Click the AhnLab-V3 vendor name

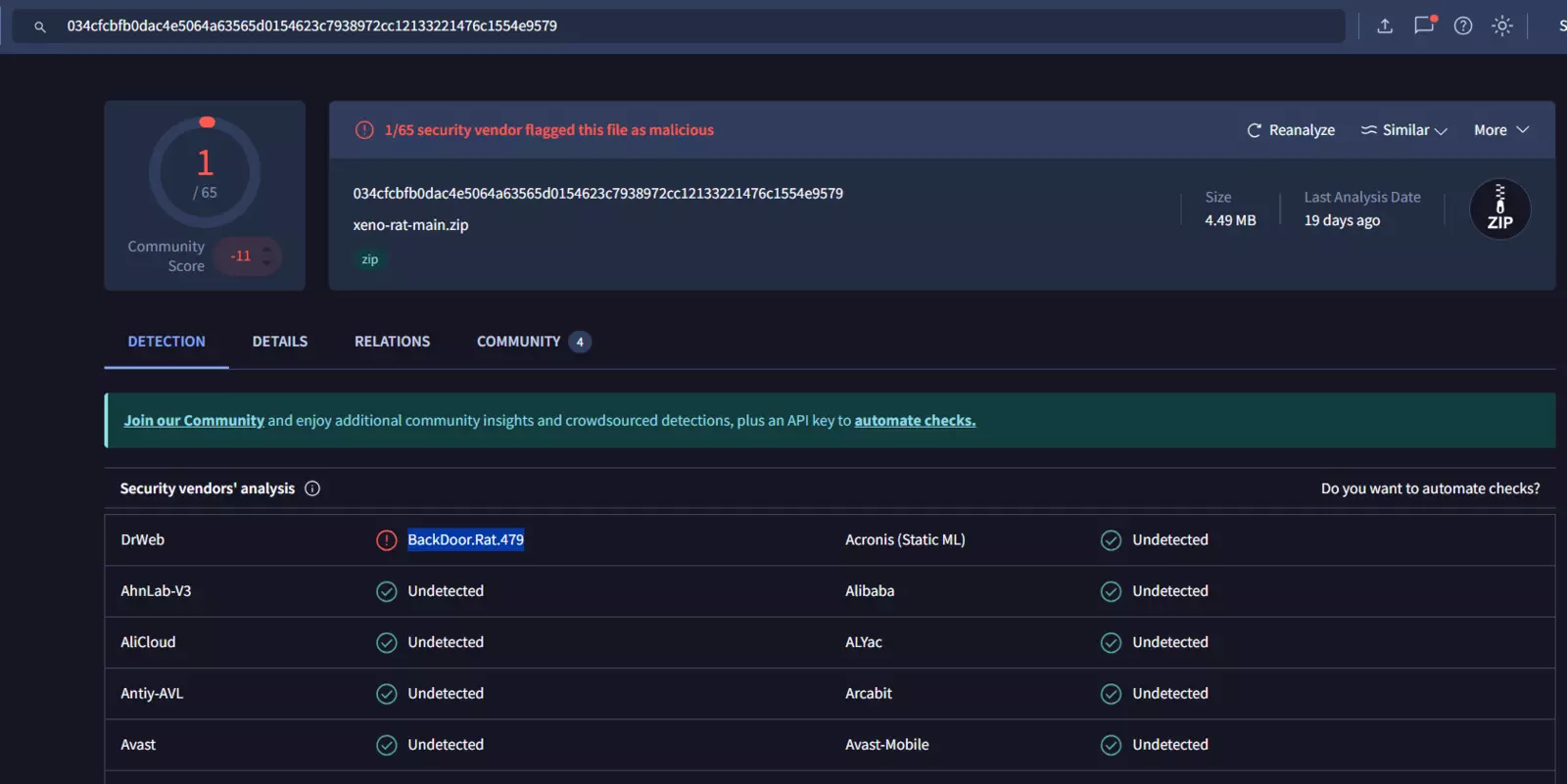(x=156, y=591)
